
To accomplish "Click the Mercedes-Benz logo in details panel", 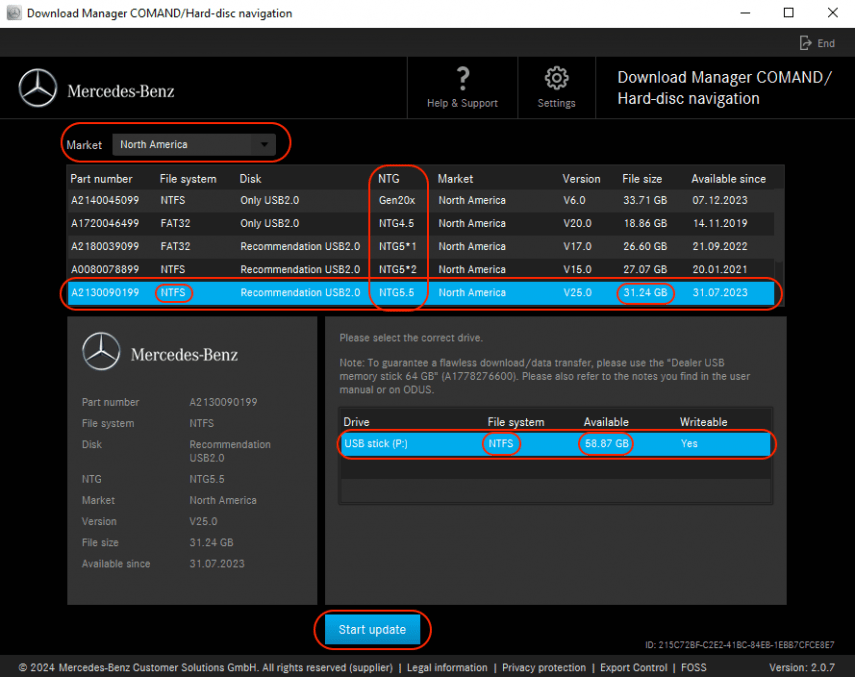I will (x=100, y=352).
